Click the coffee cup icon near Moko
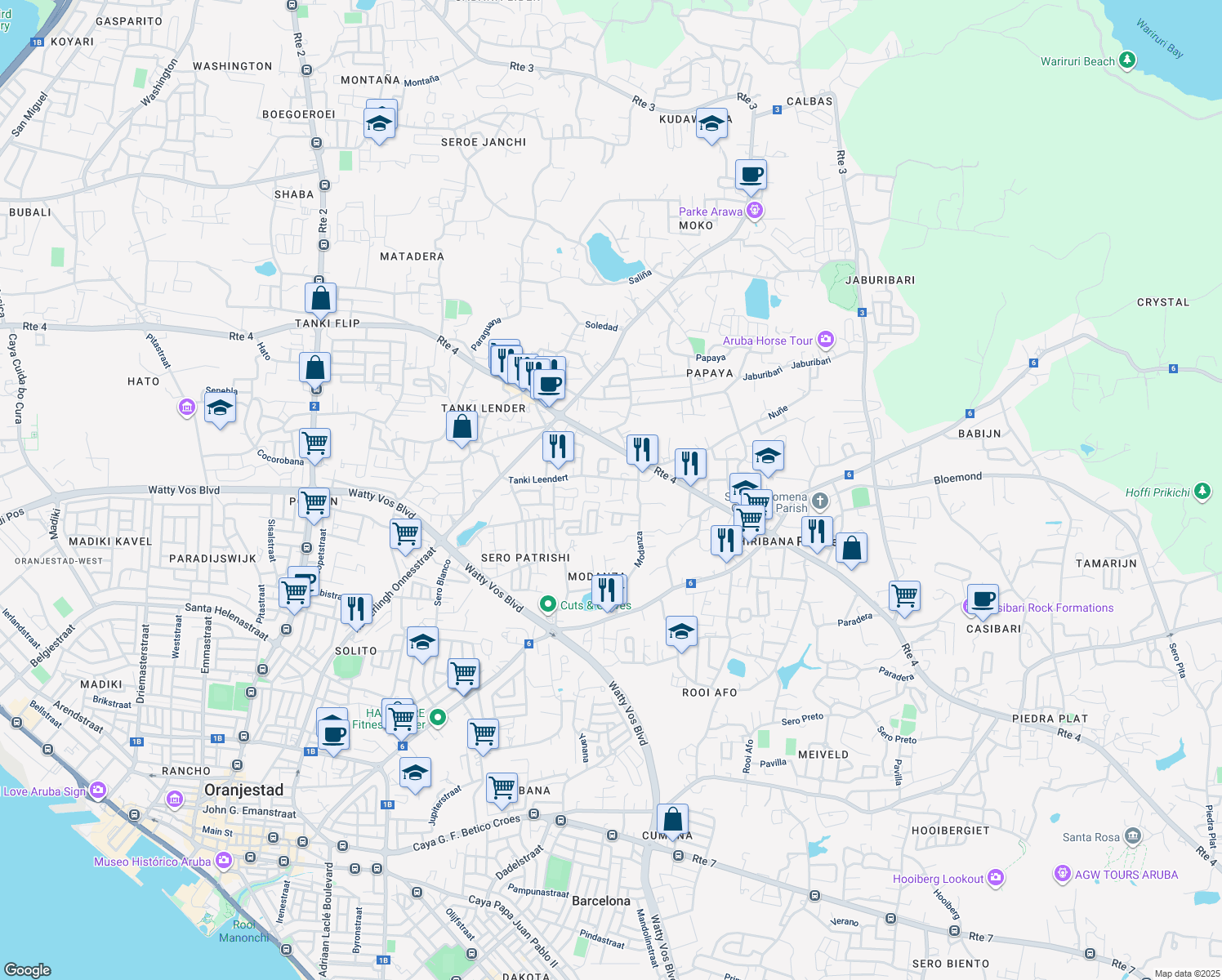This screenshot has height=980, width=1222. [751, 174]
